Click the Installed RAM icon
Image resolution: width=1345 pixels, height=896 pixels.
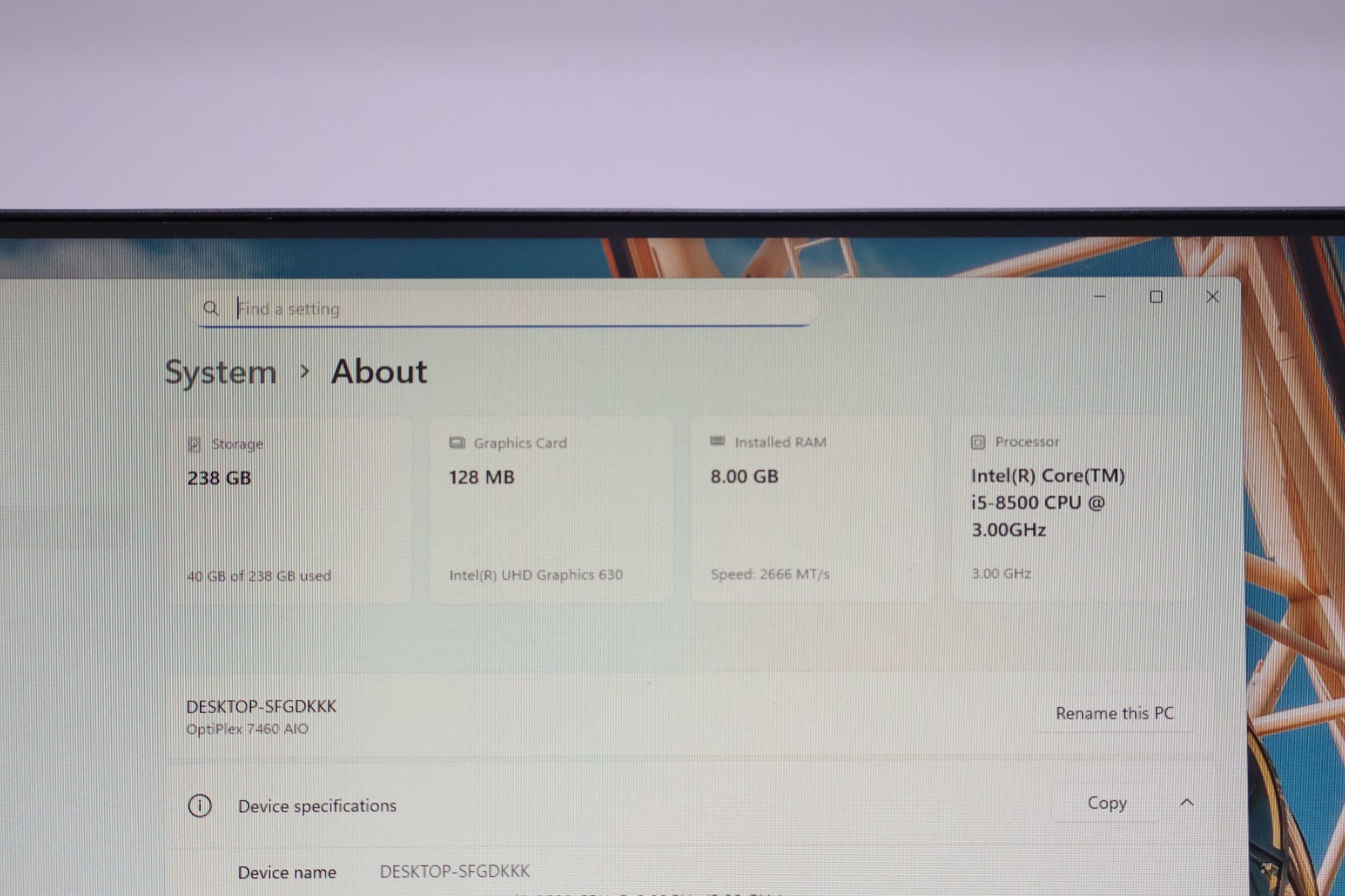point(717,440)
